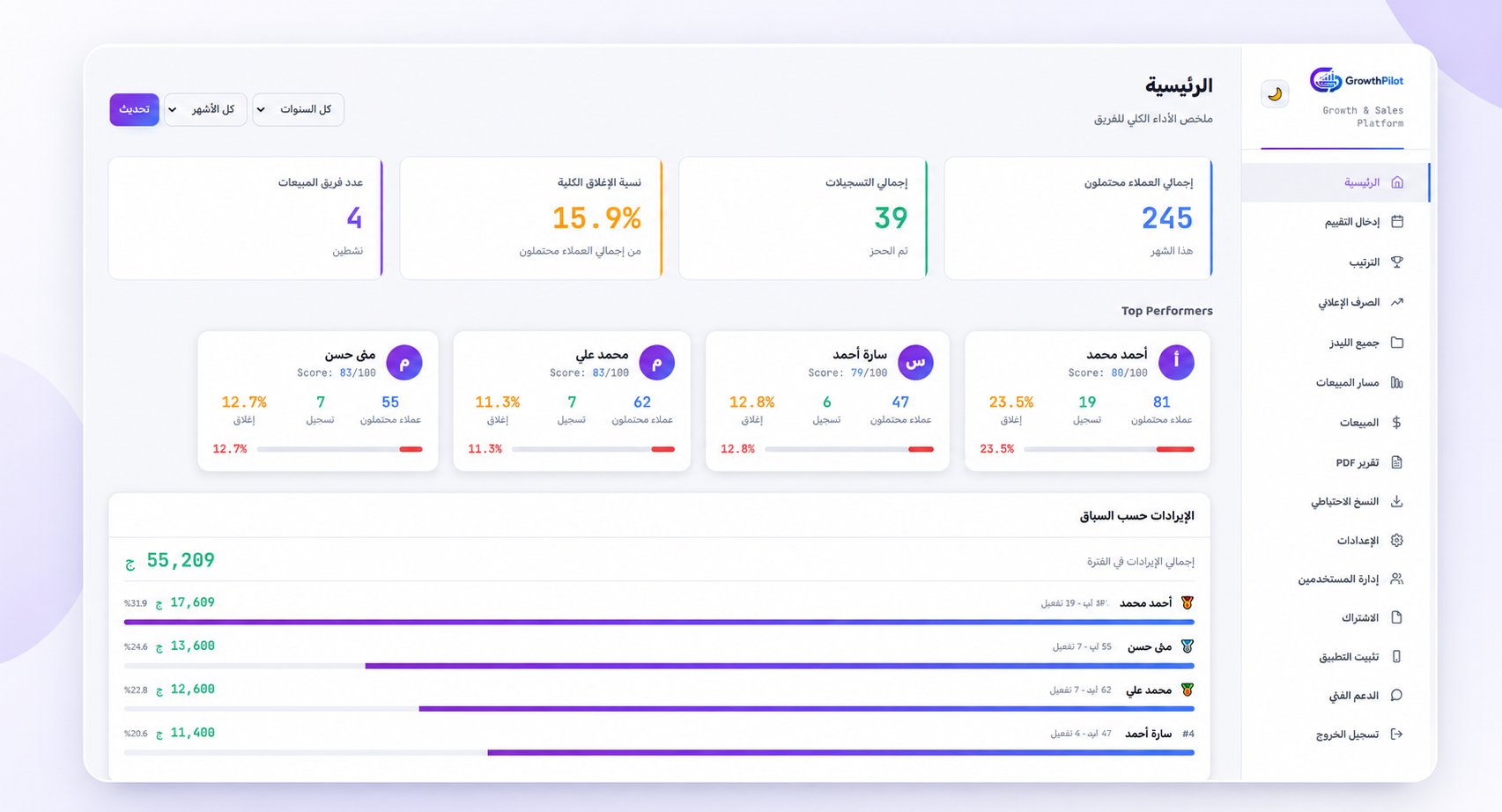Click the 23.5% progress bar for أحمد محمد
1502x812 pixels.
click(1109, 449)
